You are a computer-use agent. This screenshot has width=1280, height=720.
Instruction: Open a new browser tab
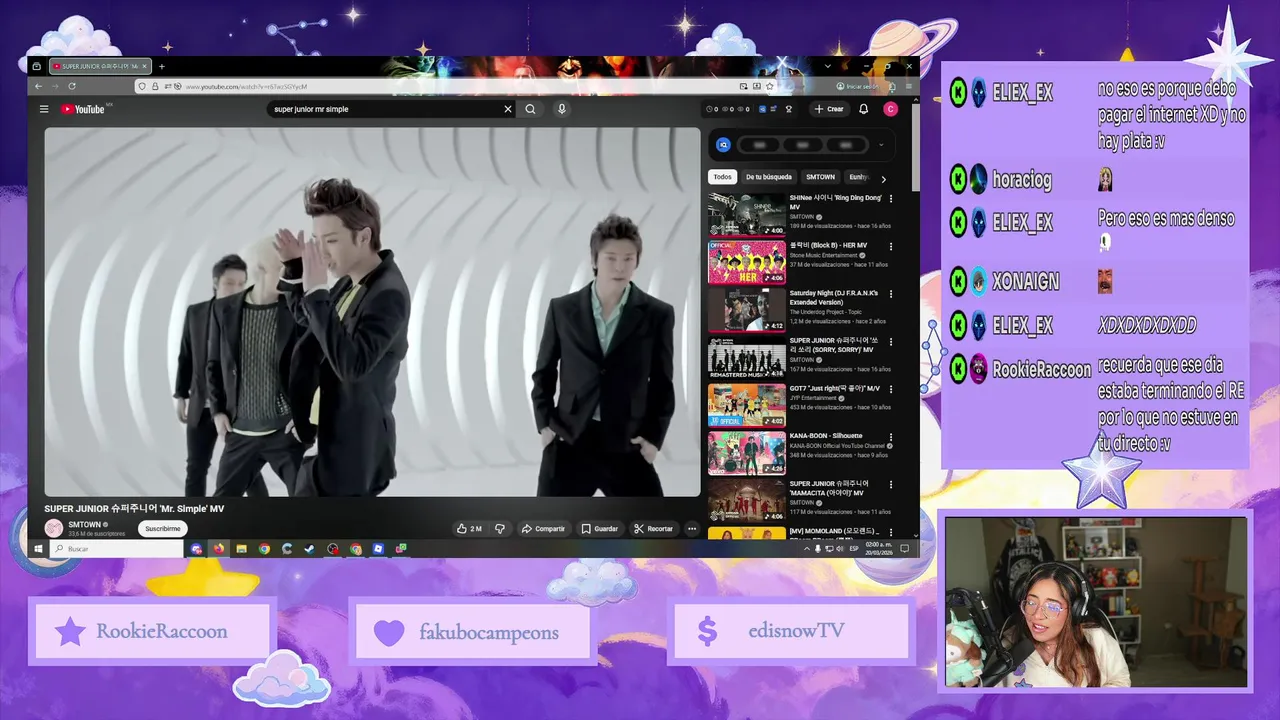pyautogui.click(x=161, y=67)
